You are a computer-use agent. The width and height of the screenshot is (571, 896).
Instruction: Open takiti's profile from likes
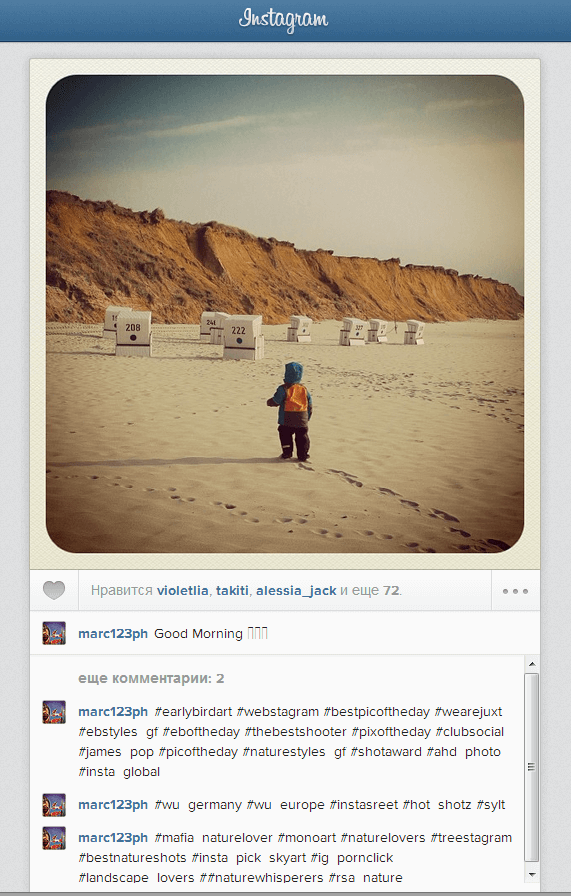(x=232, y=590)
